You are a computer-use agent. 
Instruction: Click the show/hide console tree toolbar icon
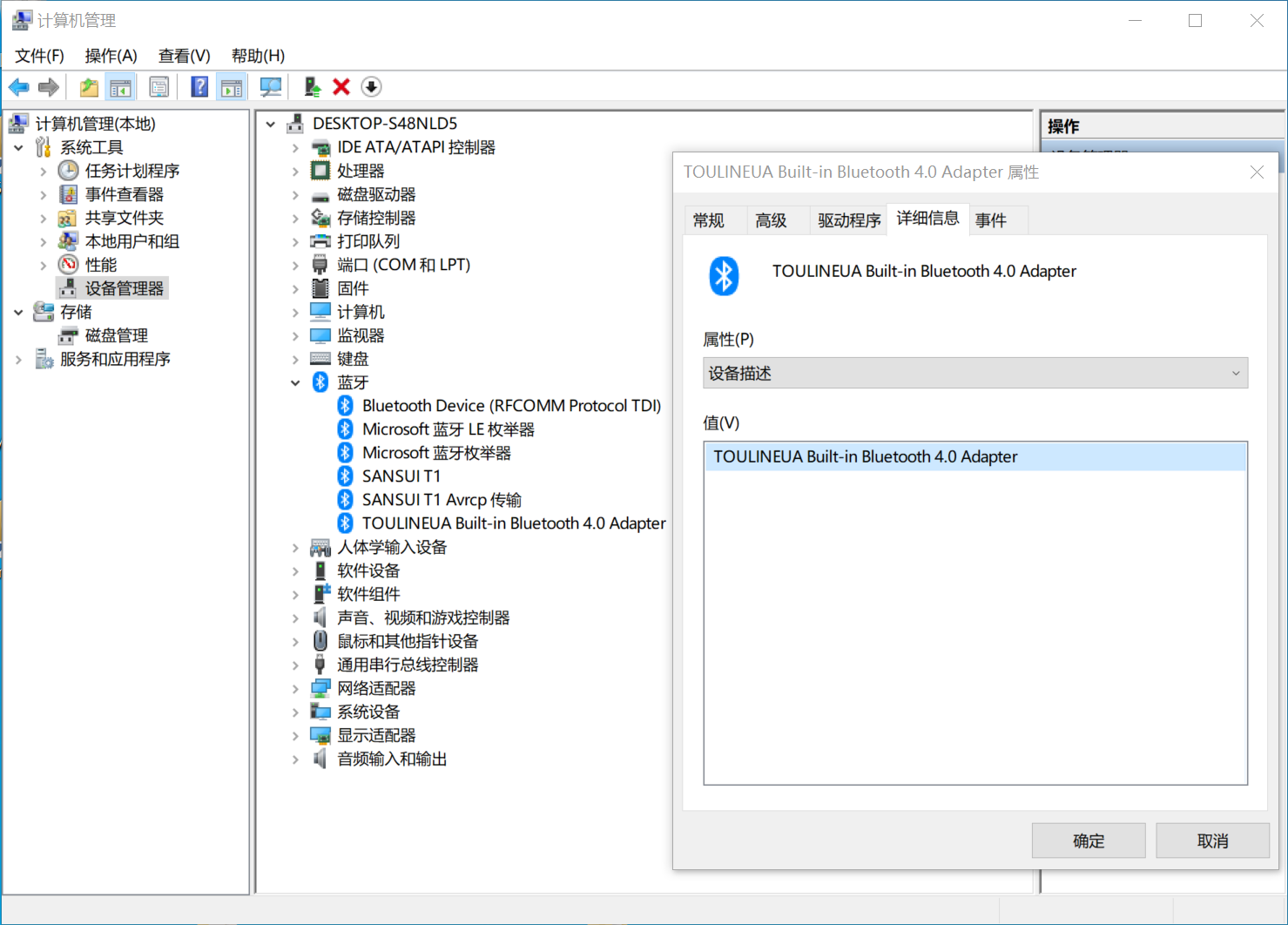tap(120, 87)
